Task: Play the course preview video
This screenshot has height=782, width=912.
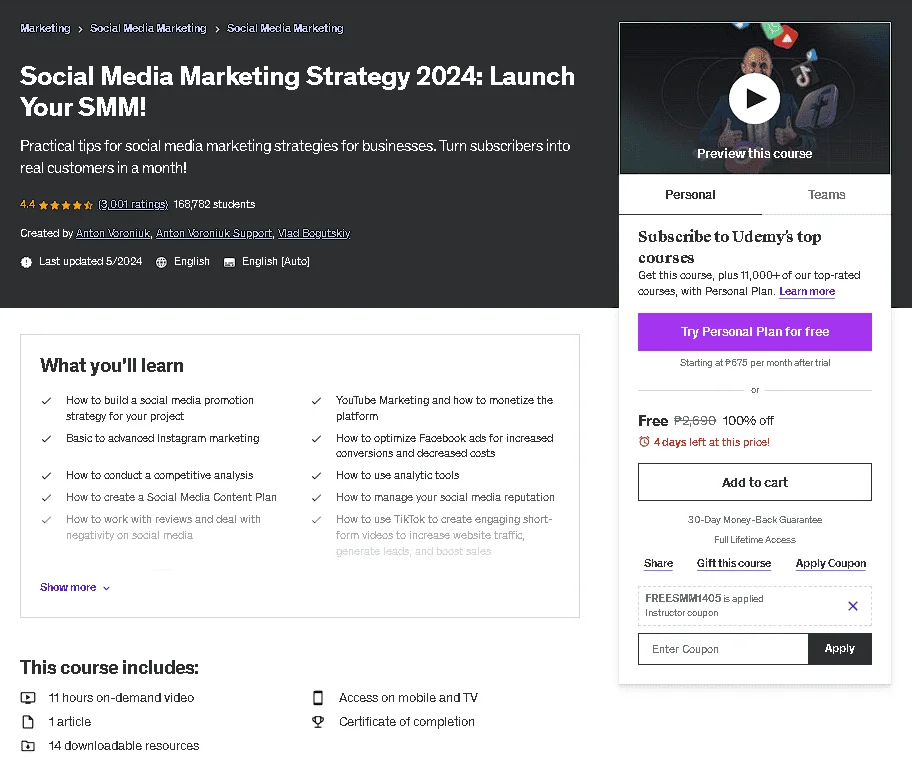Action: [754, 98]
